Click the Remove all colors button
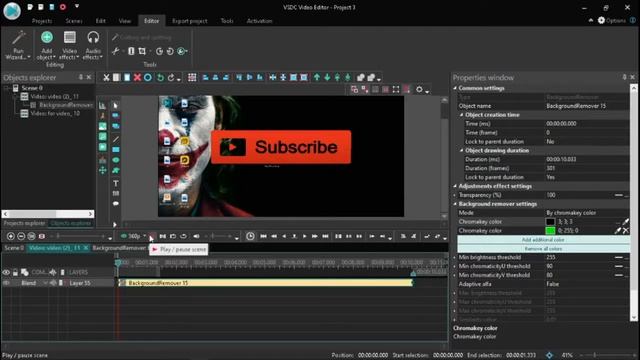640x360 pixels. tap(543, 249)
